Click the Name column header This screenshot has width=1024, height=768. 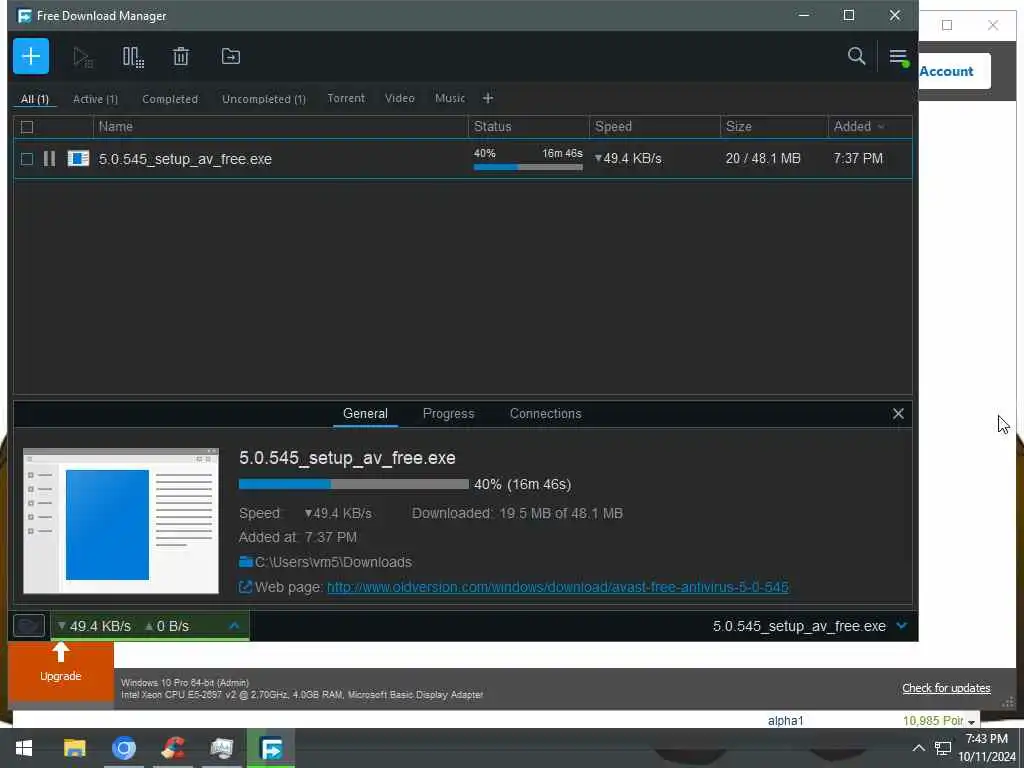pos(280,127)
